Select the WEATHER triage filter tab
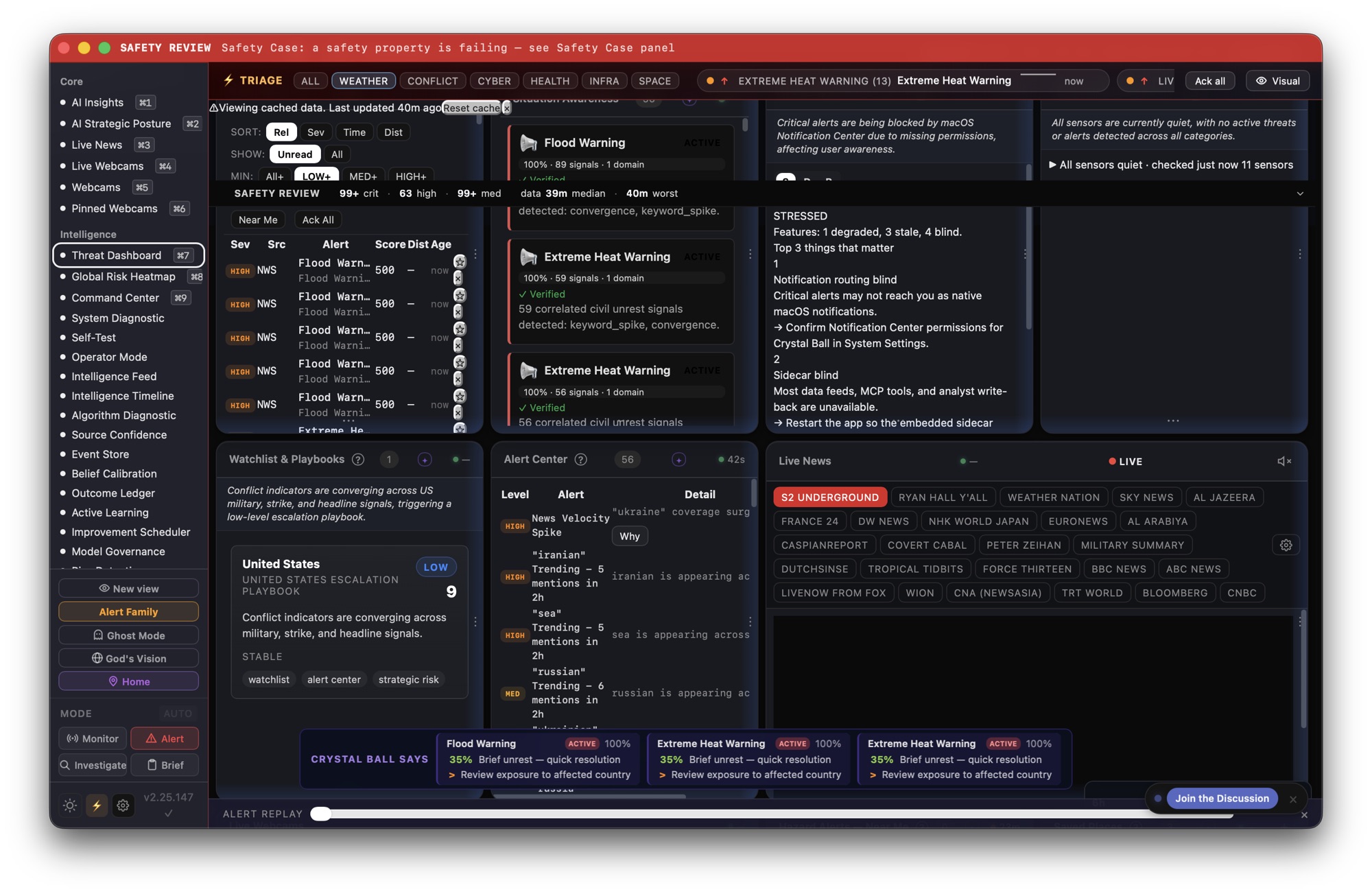The height and width of the screenshot is (894, 1372). pyautogui.click(x=364, y=81)
